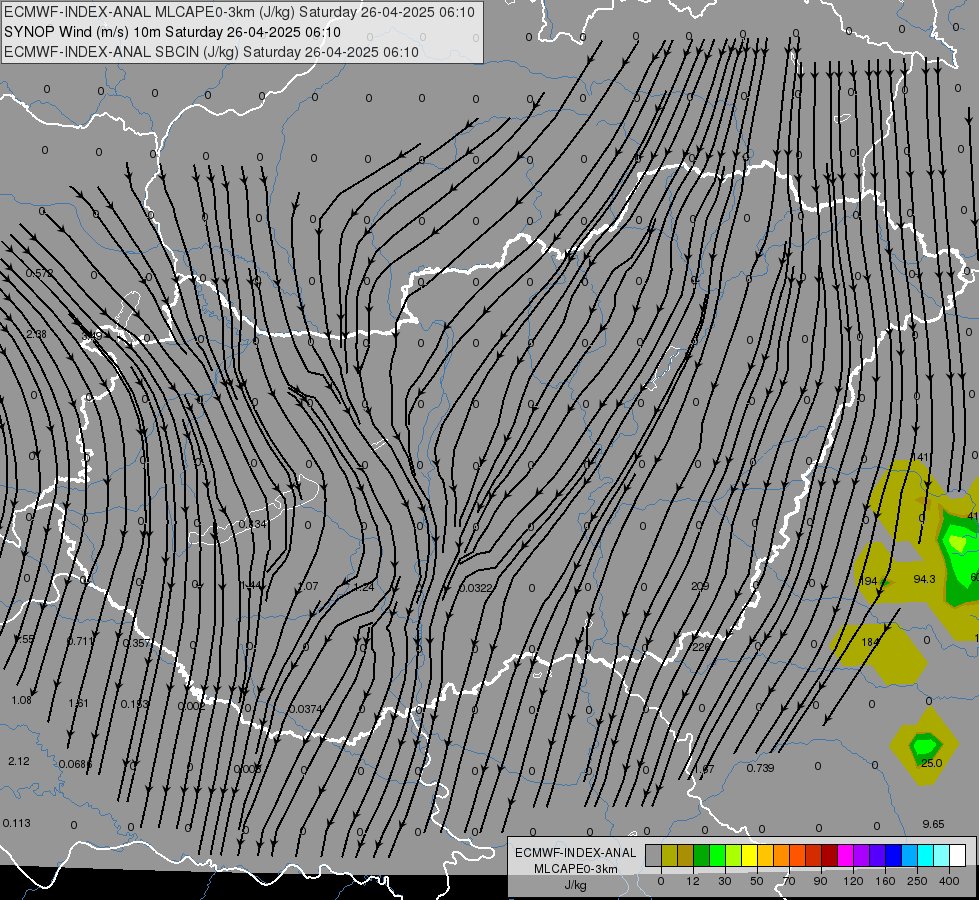Select the map value 2.12

(x=19, y=761)
